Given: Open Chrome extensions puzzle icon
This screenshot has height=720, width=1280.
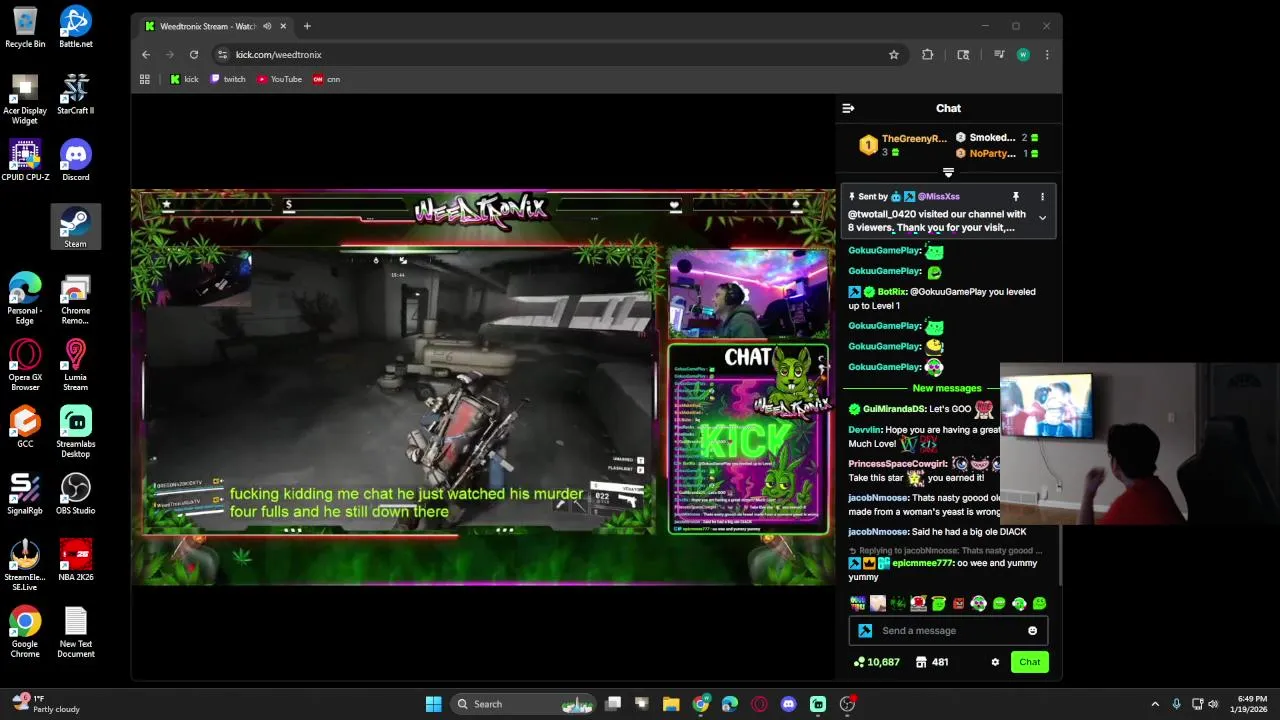Looking at the screenshot, I should click(927, 55).
